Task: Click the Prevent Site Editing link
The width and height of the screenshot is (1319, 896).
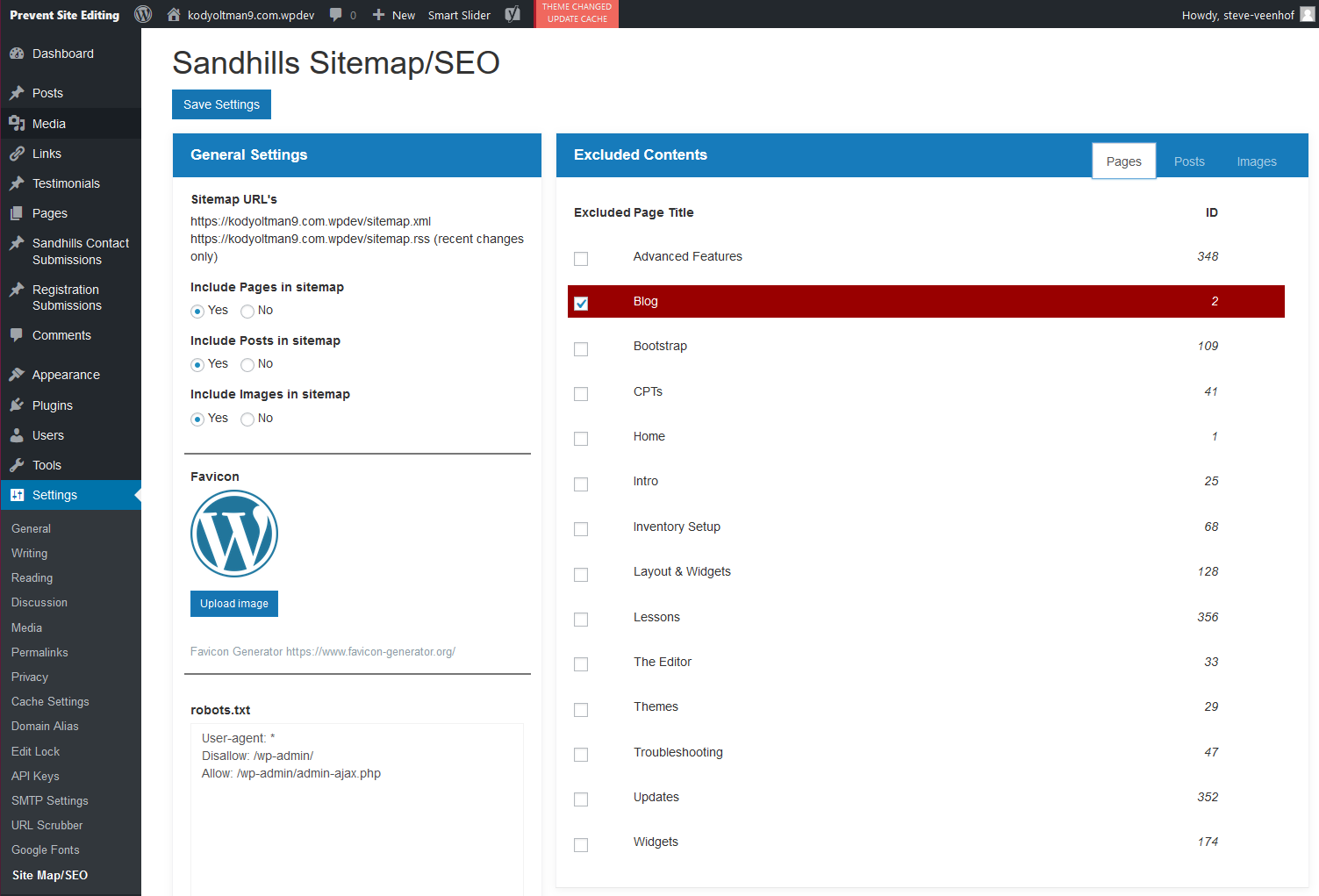Action: [64, 15]
